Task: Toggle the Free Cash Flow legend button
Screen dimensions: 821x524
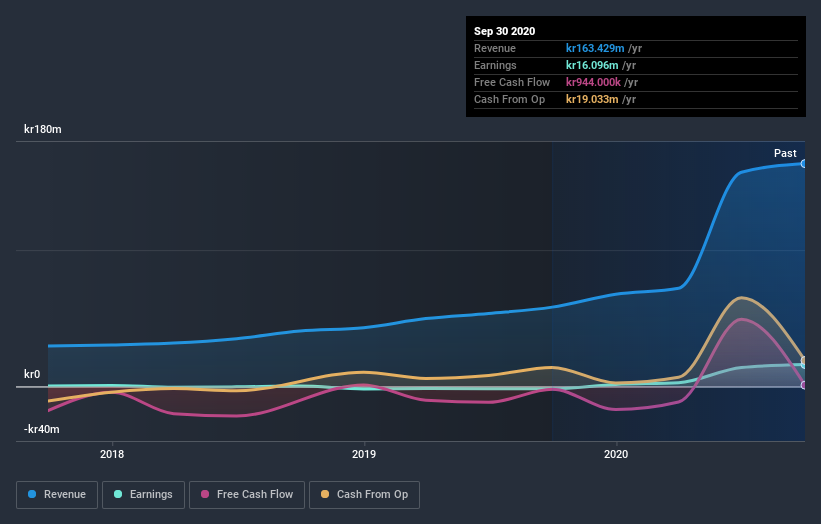Action: tap(247, 495)
